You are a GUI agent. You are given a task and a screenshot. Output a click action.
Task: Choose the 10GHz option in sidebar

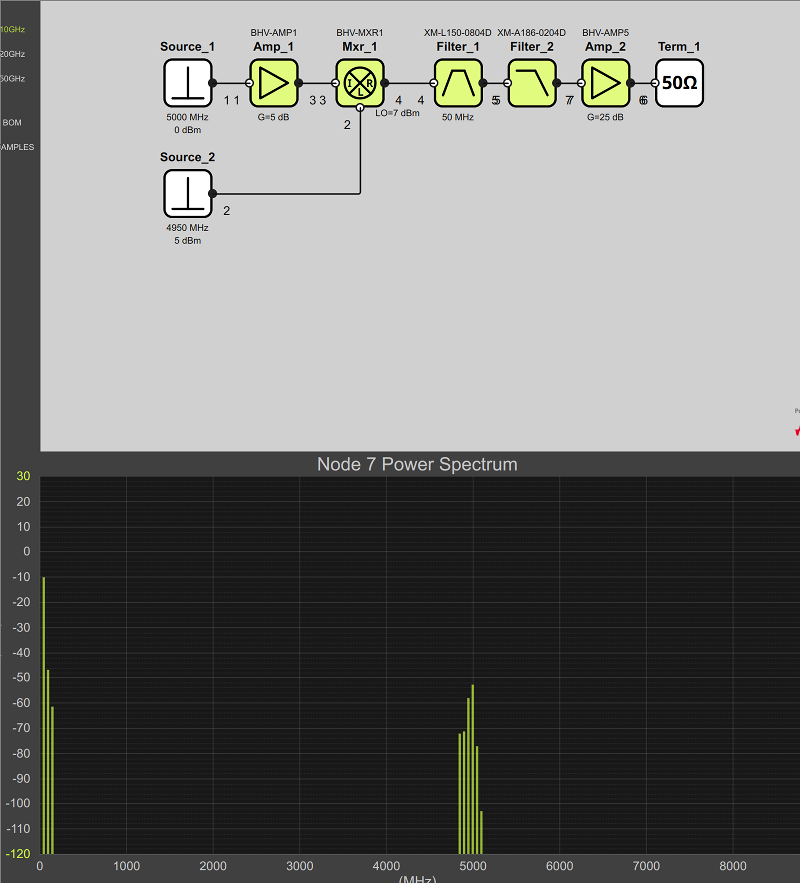13,29
